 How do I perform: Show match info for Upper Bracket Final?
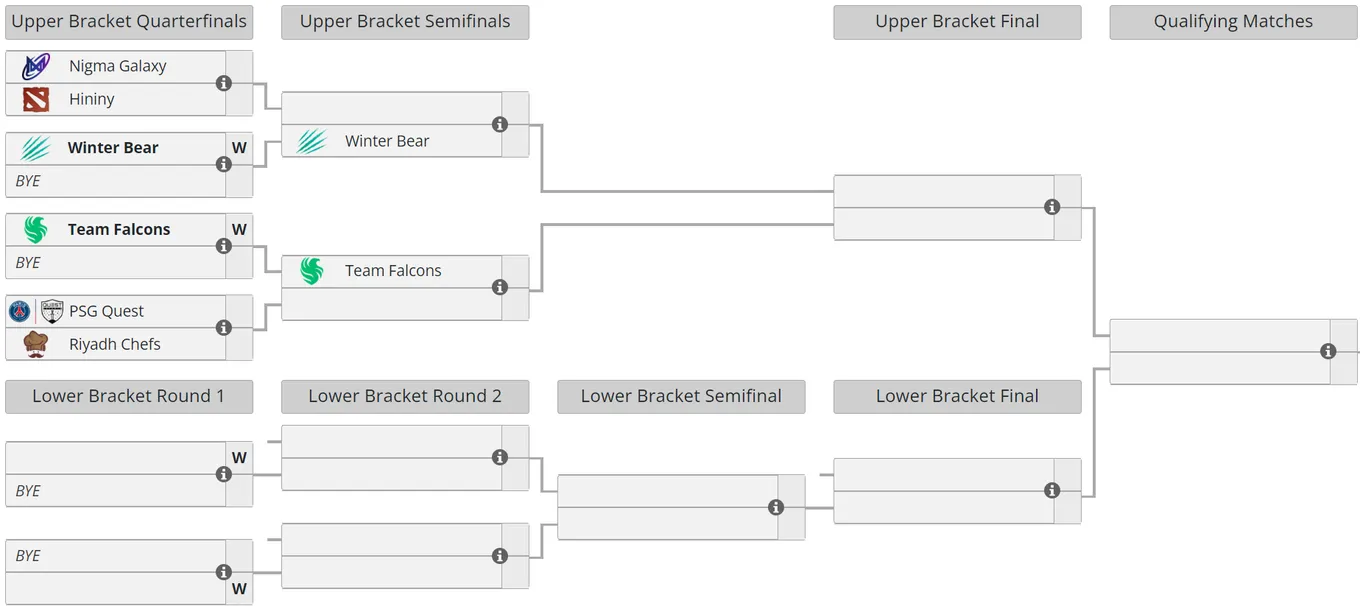(1052, 207)
